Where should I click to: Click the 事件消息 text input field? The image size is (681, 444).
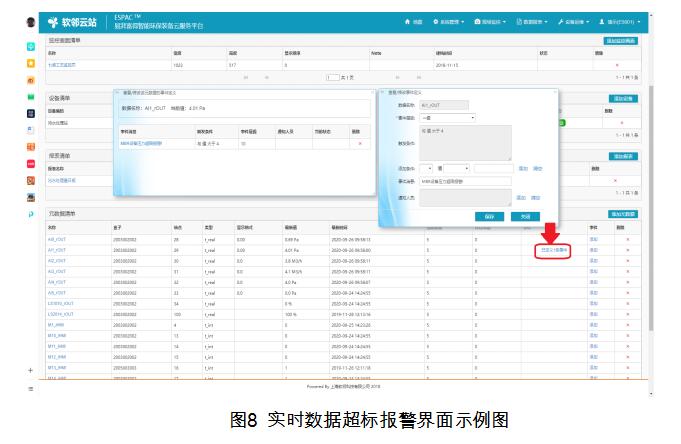[x=467, y=183]
